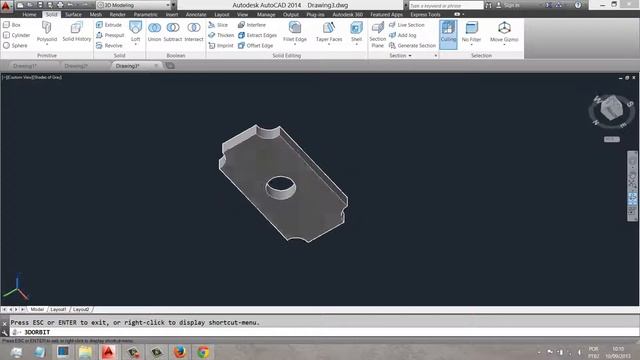Viewport: 640px width, 360px height.
Task: Toggle Live Section
Action: click(x=407, y=25)
